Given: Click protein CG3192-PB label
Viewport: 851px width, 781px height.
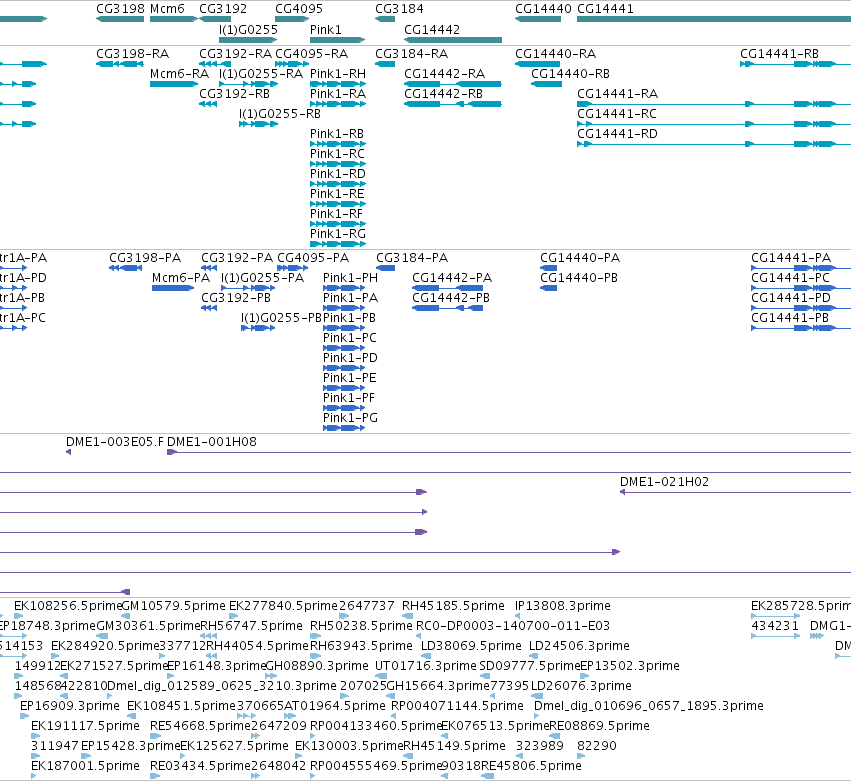Looking at the screenshot, I should 236,297.
